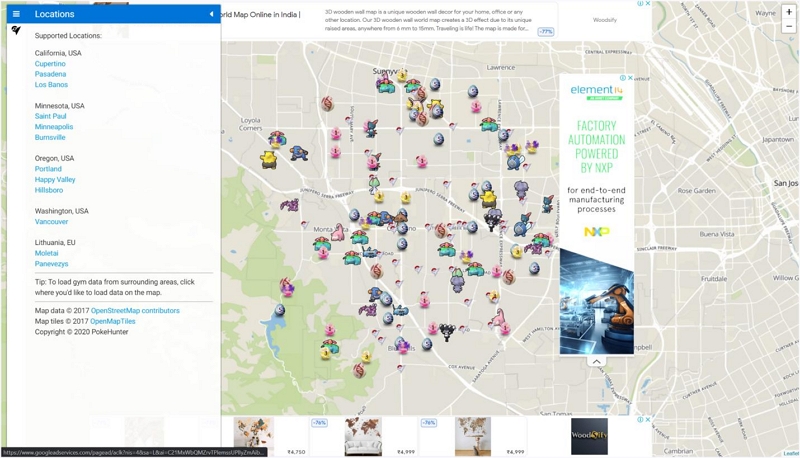The image size is (800, 458).
Task: Click the element14 logo in ad
Action: [596, 91]
